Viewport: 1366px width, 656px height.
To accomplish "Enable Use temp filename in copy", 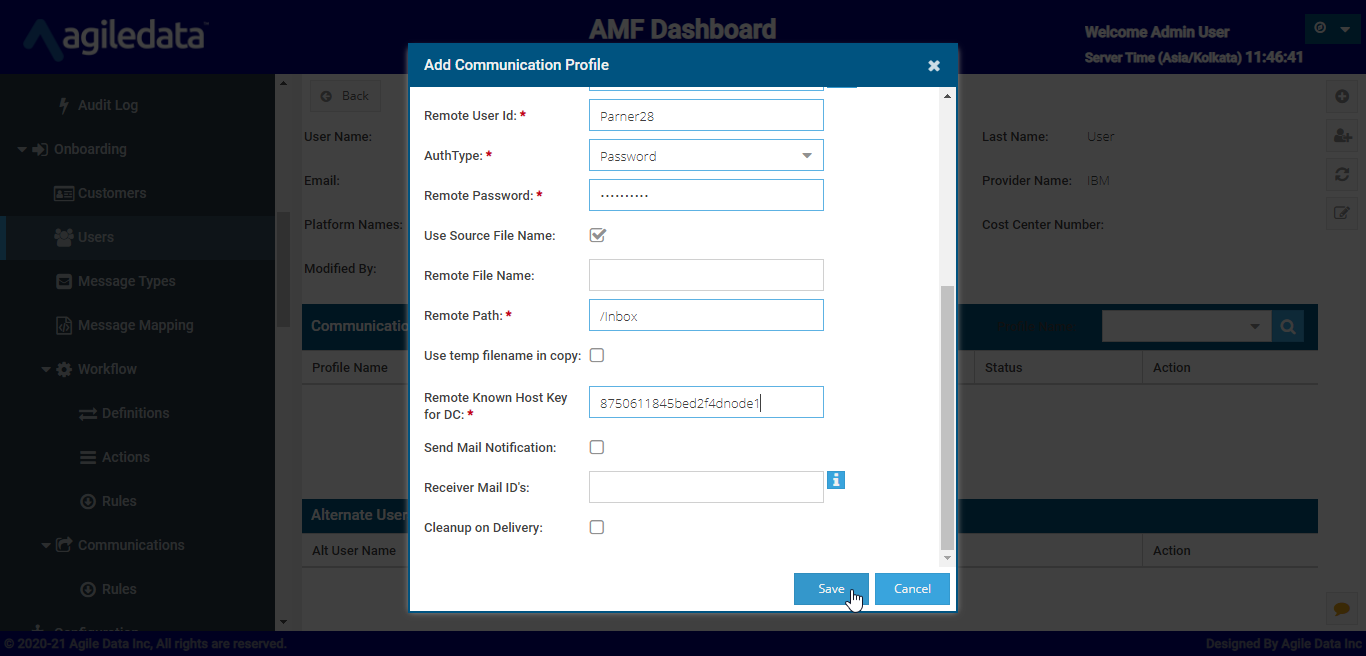I will coord(597,355).
